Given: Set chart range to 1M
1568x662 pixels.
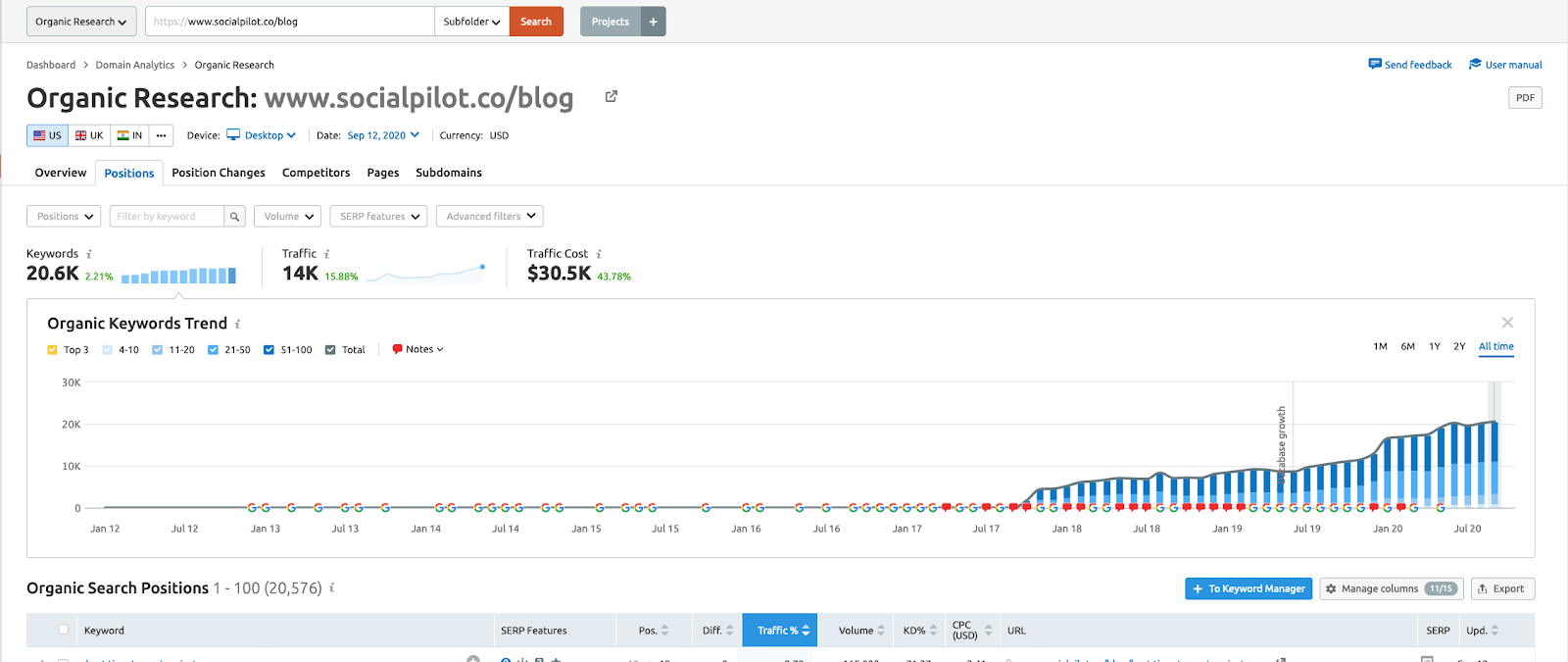Looking at the screenshot, I should click(1380, 346).
